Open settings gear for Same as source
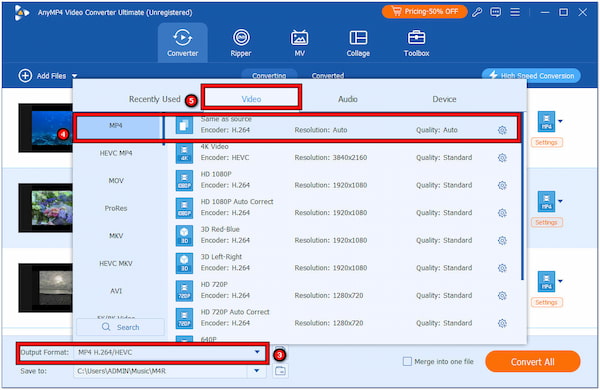This screenshot has width=600, height=390. pyautogui.click(x=502, y=130)
